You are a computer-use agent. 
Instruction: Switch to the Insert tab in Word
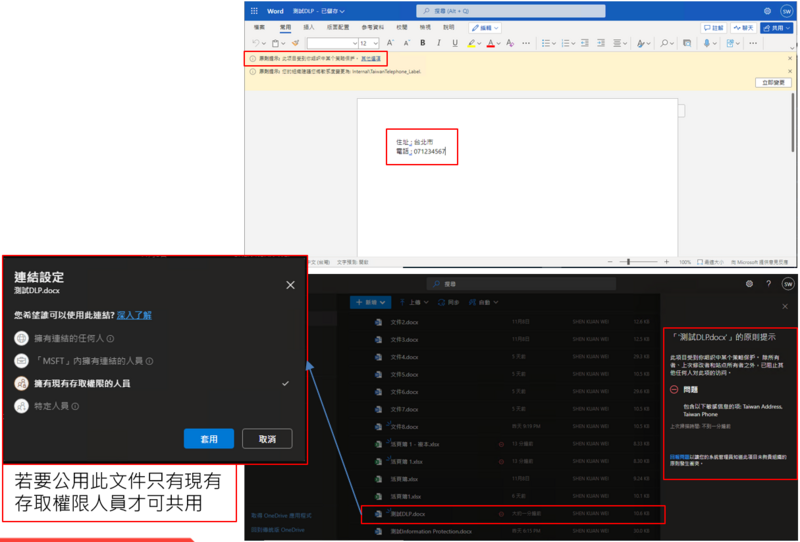pos(309,27)
